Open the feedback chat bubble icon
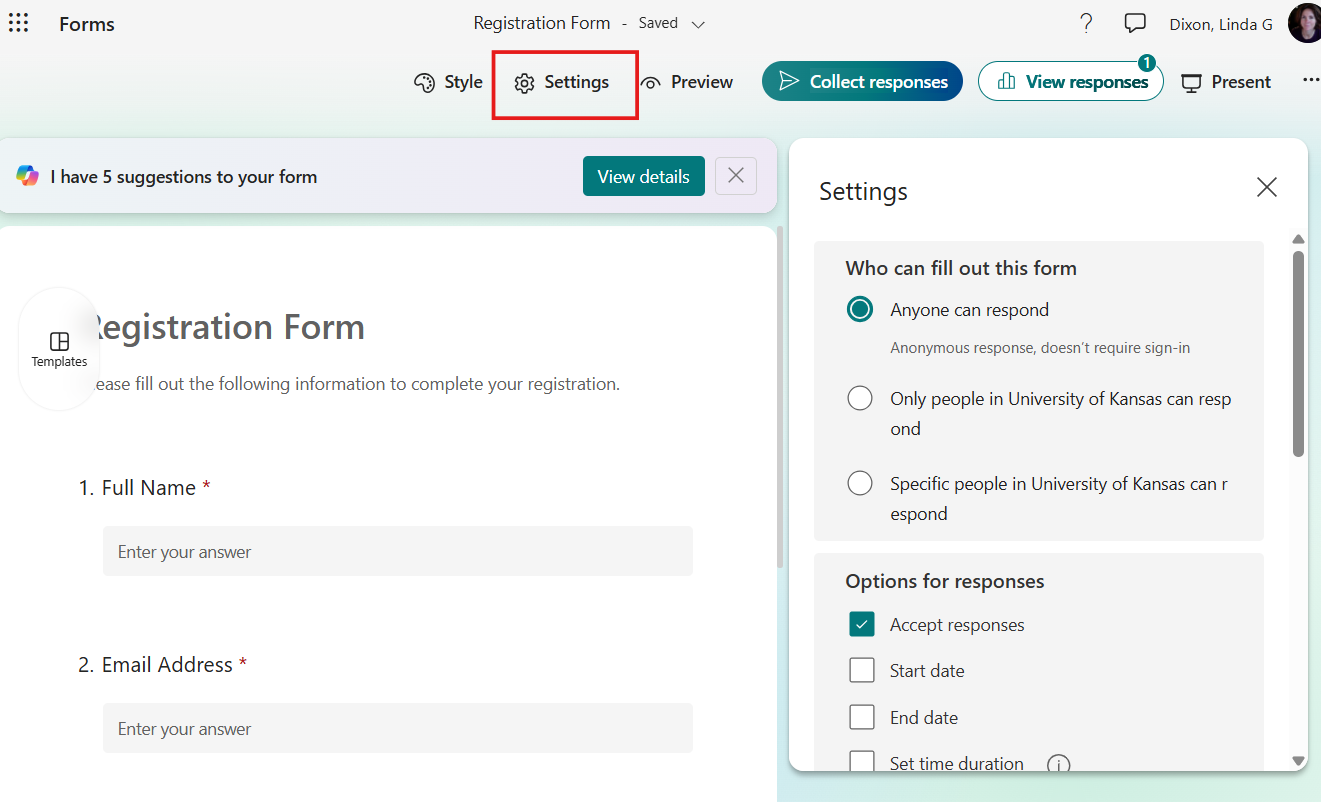1321x802 pixels. tap(1134, 24)
